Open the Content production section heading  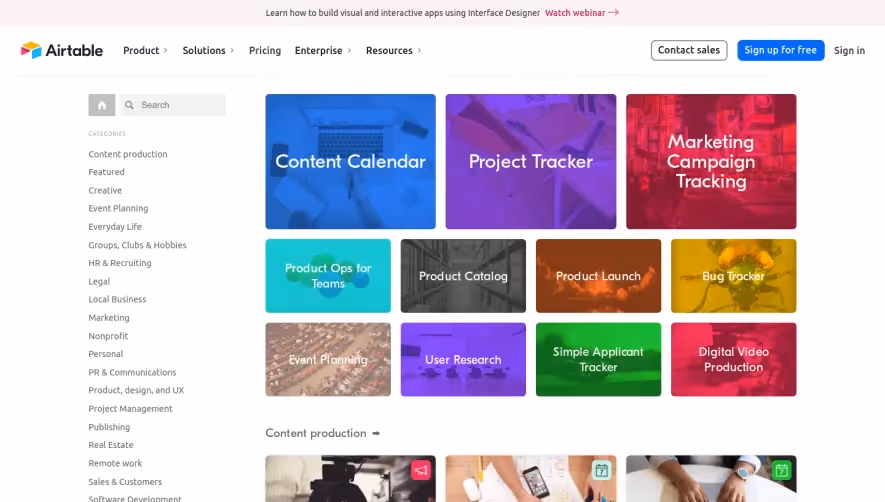[x=316, y=433]
